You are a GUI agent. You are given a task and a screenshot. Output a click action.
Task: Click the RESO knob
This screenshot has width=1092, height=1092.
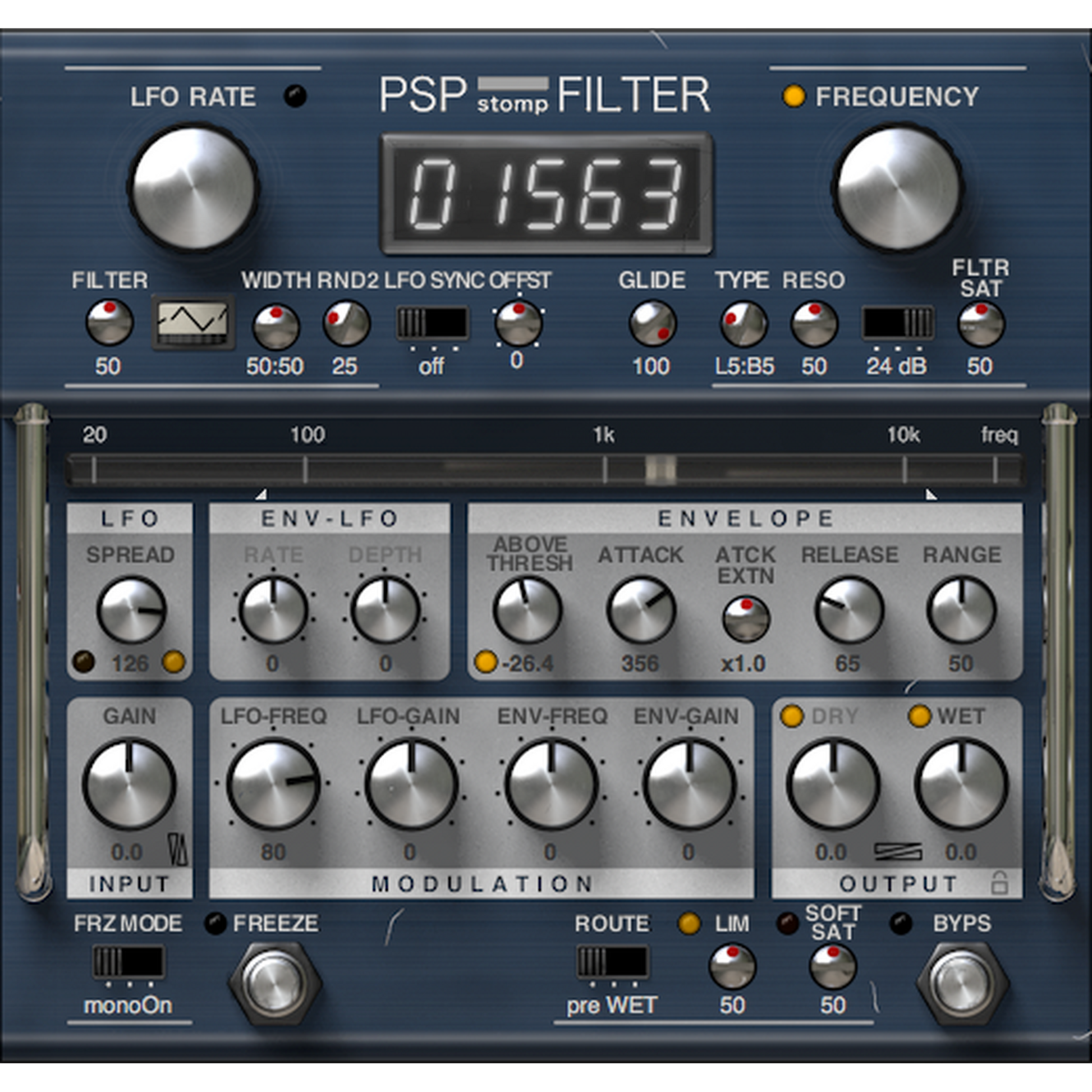tap(814, 323)
